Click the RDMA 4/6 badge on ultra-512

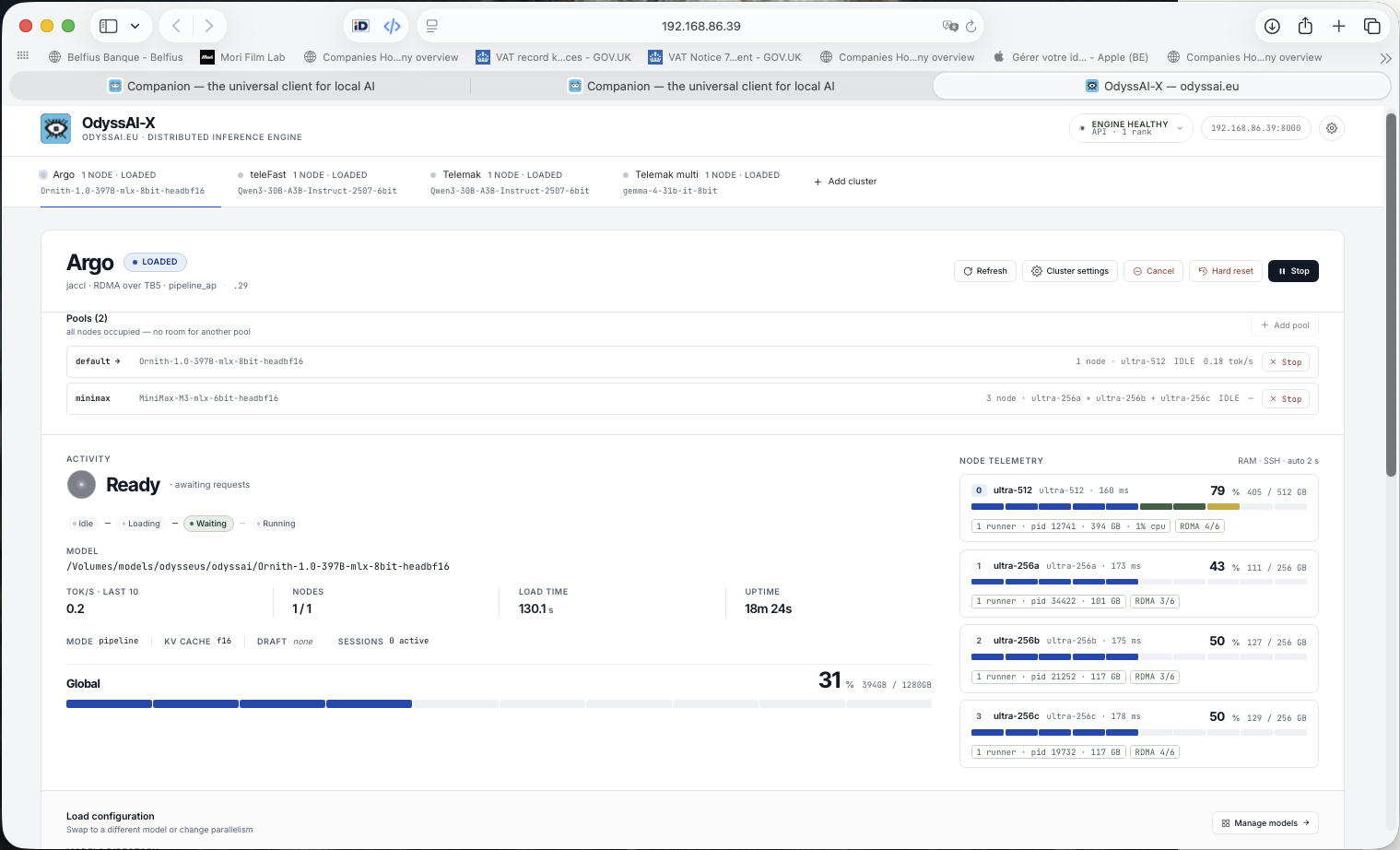1199,526
